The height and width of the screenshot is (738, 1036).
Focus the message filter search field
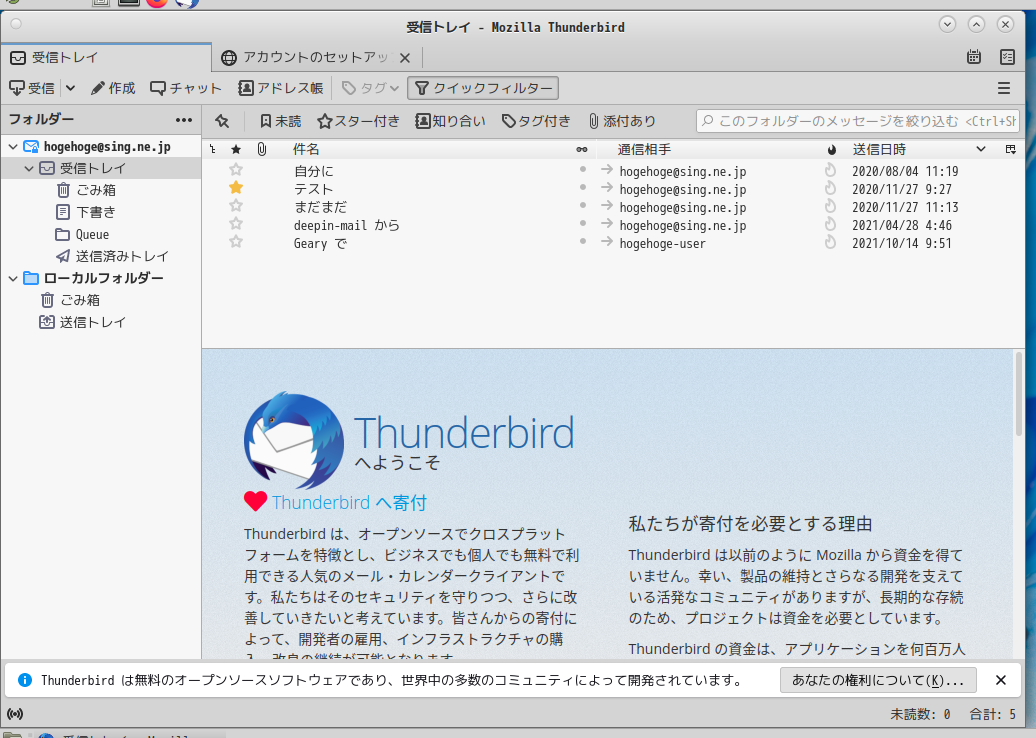[858, 121]
